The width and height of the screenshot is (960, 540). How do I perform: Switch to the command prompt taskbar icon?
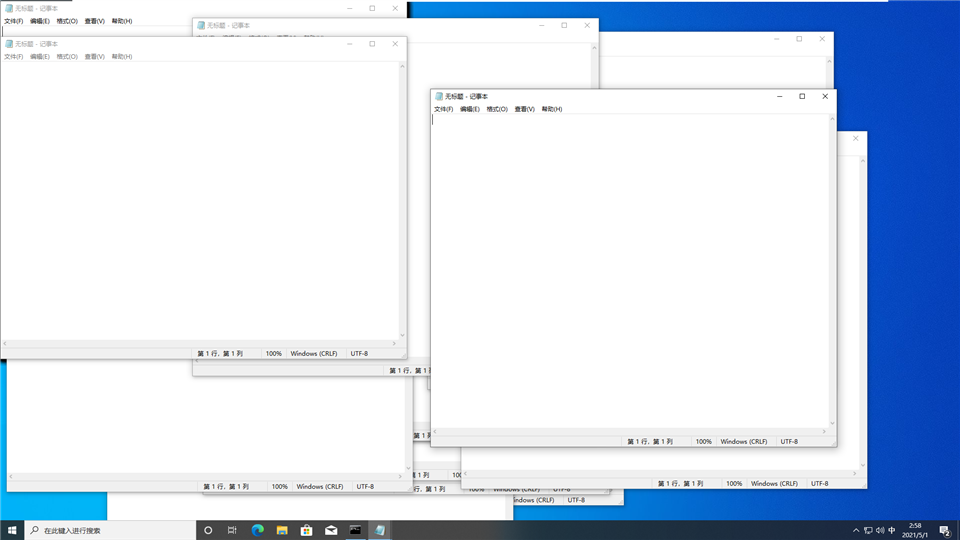pyautogui.click(x=355, y=530)
